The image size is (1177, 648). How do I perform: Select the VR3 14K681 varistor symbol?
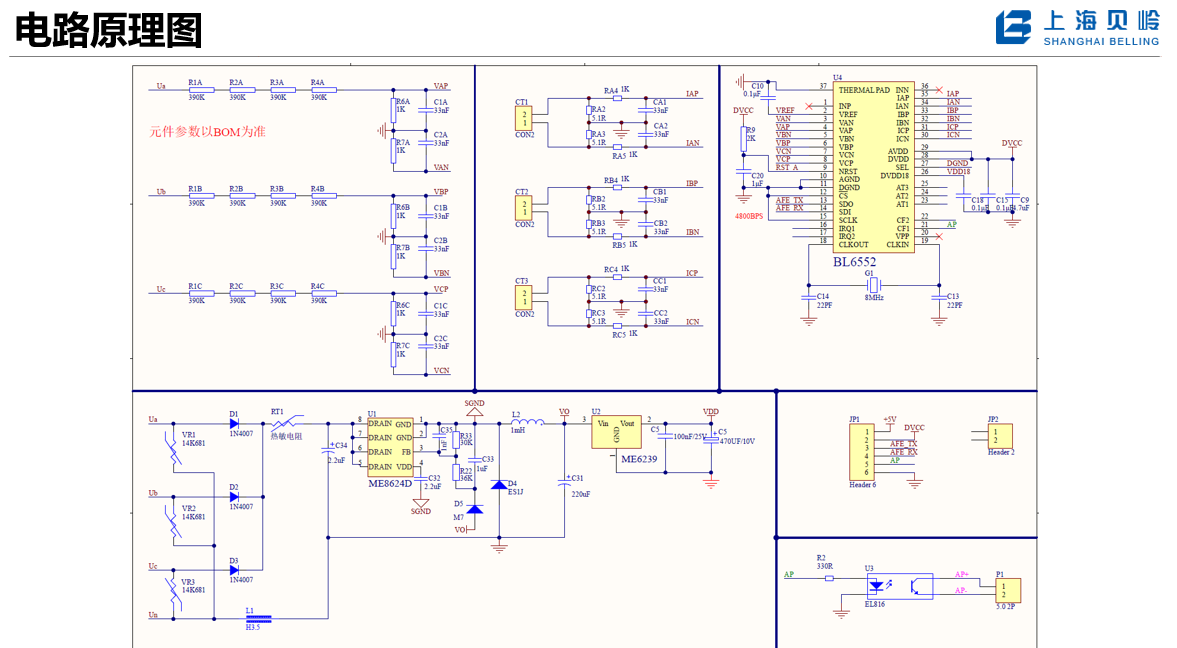pyautogui.click(x=174, y=594)
